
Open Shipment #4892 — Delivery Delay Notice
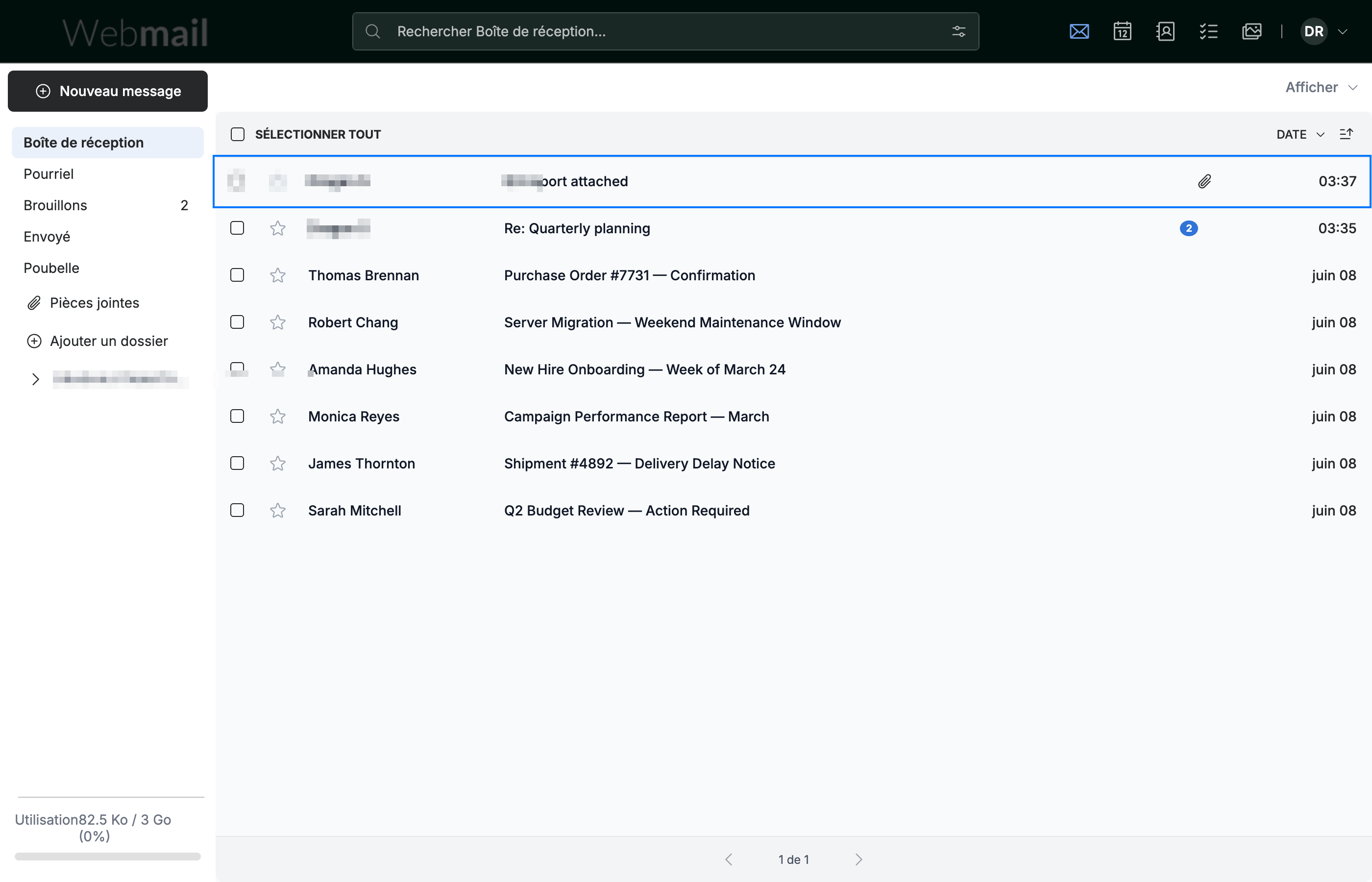click(x=639, y=464)
